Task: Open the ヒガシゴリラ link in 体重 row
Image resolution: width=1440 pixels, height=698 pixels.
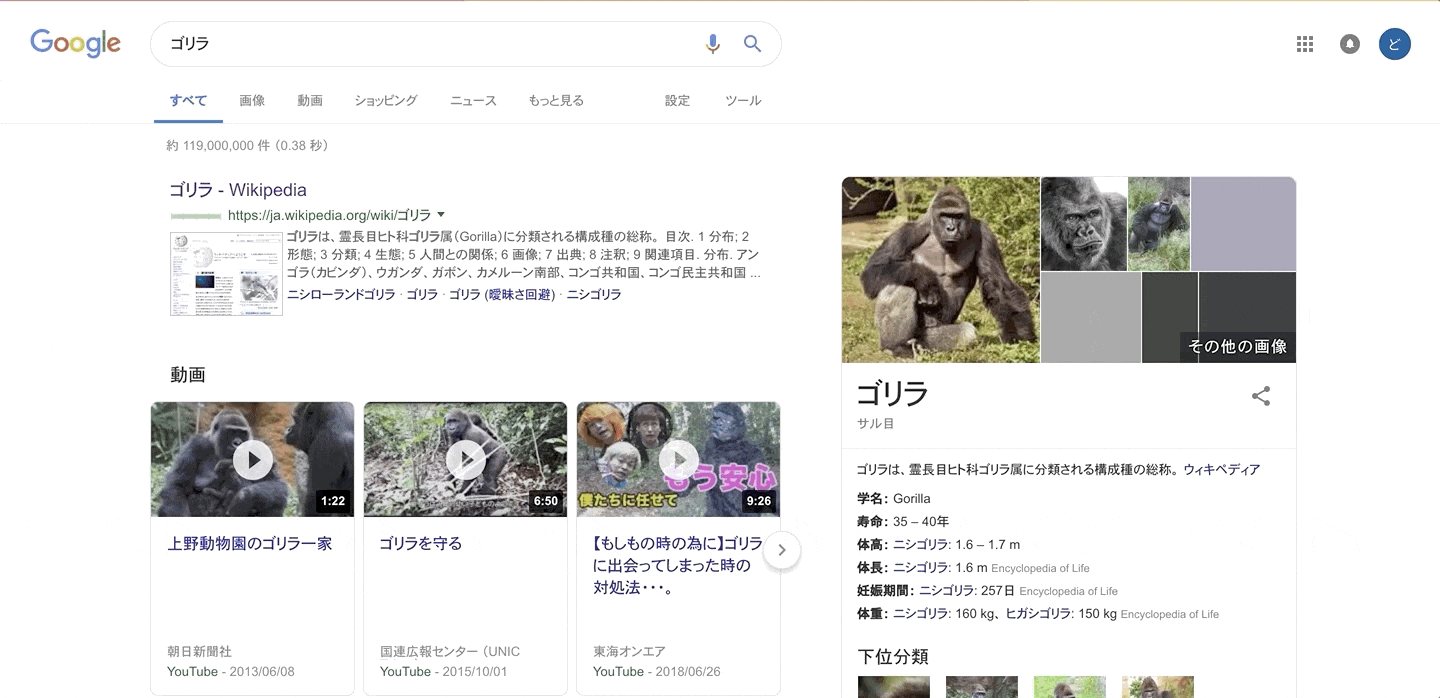Action: pos(1037,614)
